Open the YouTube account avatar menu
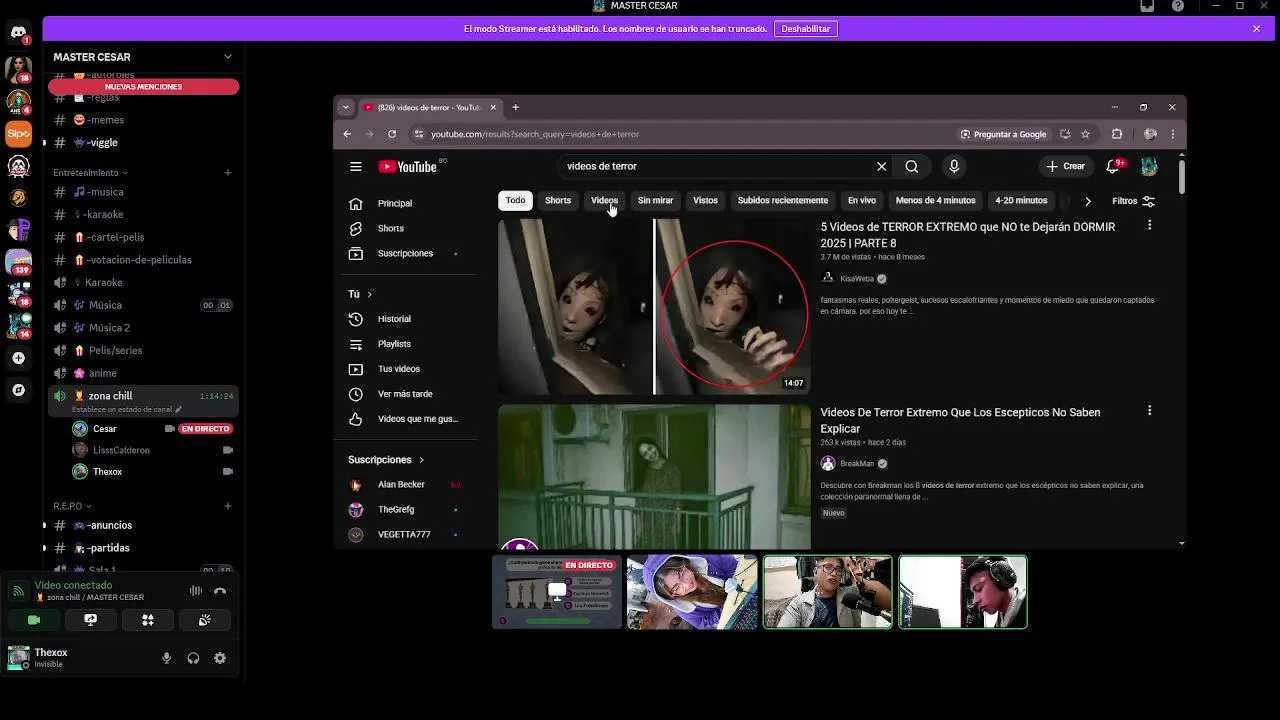 1149,167
